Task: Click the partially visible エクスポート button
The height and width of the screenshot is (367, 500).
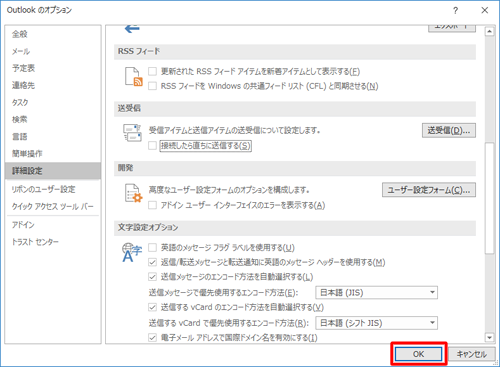Action: [452, 28]
